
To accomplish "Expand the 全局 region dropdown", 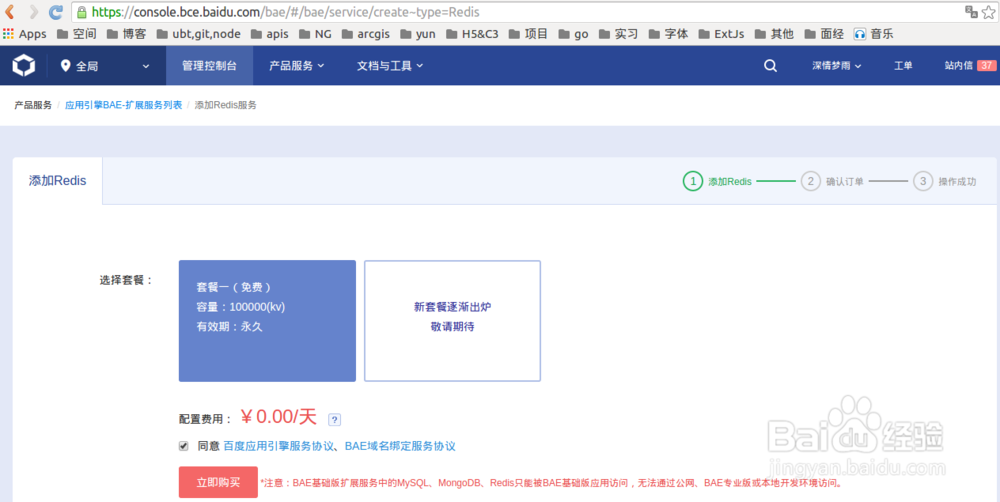I will (x=105, y=66).
